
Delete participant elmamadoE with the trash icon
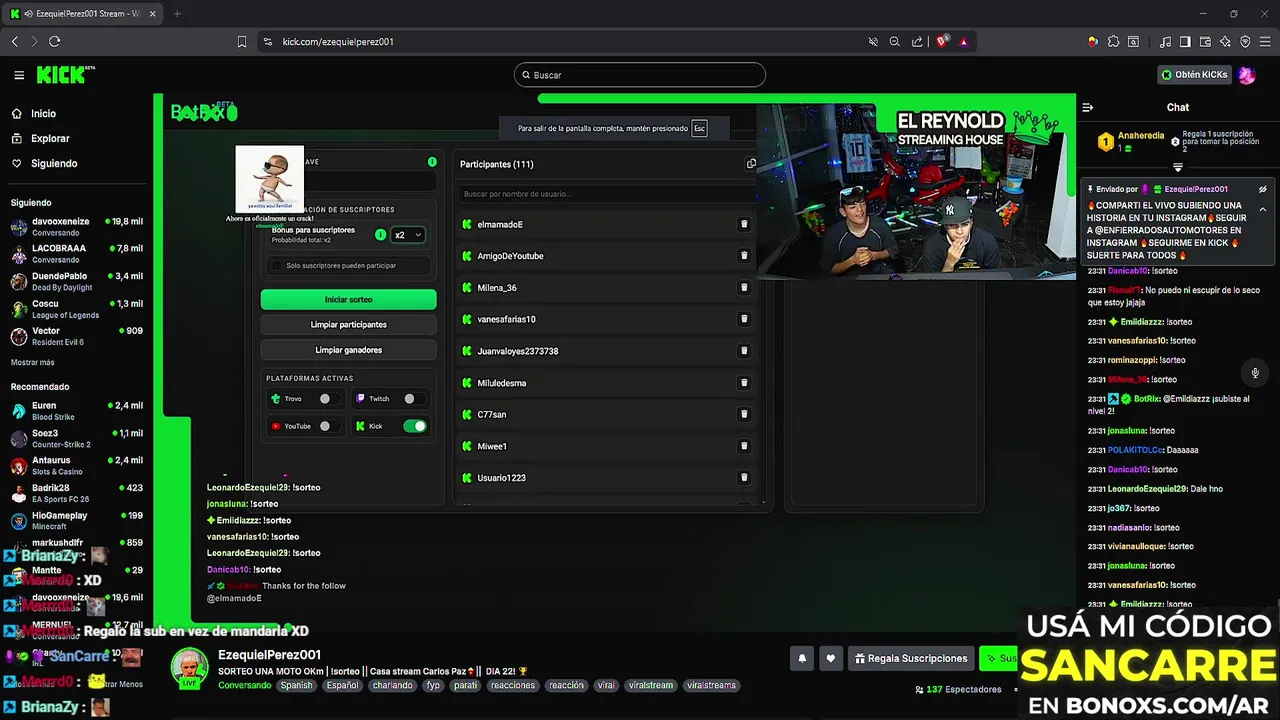click(744, 224)
